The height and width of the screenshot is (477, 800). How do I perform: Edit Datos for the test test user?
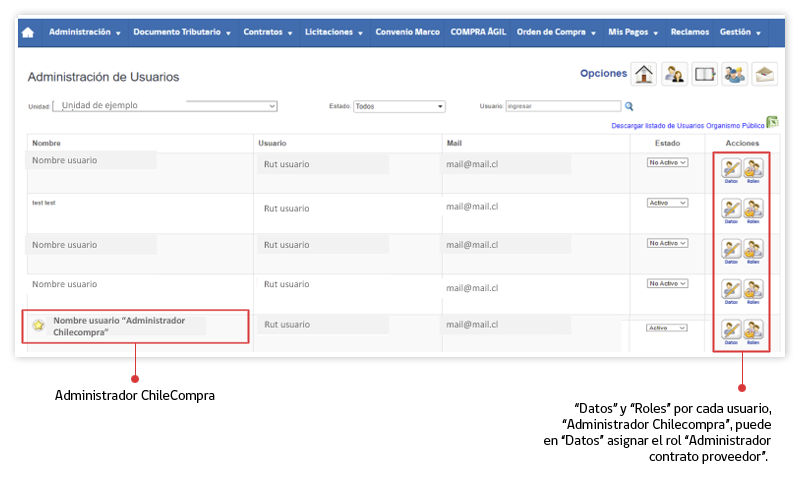pos(731,210)
